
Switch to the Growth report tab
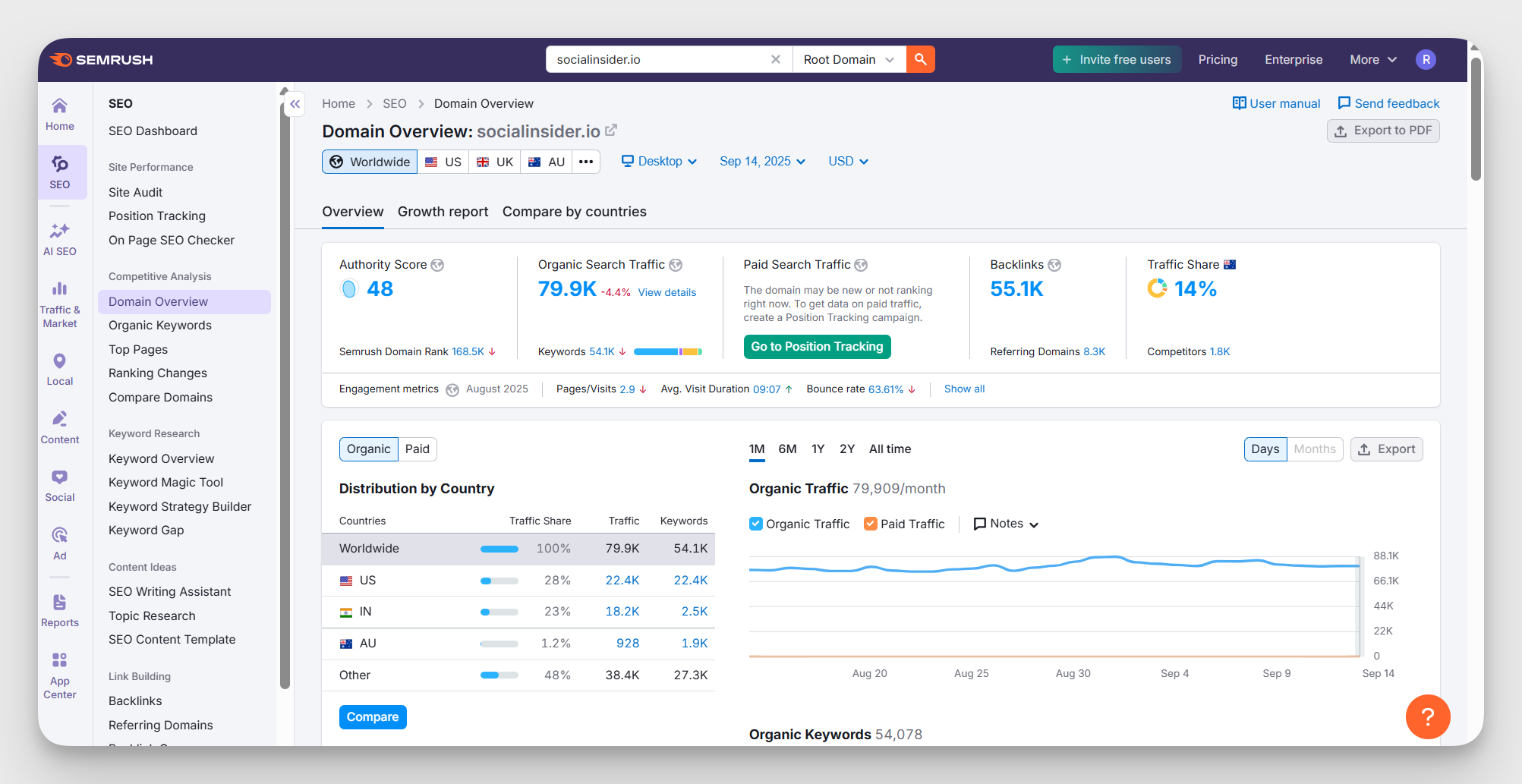coord(443,212)
